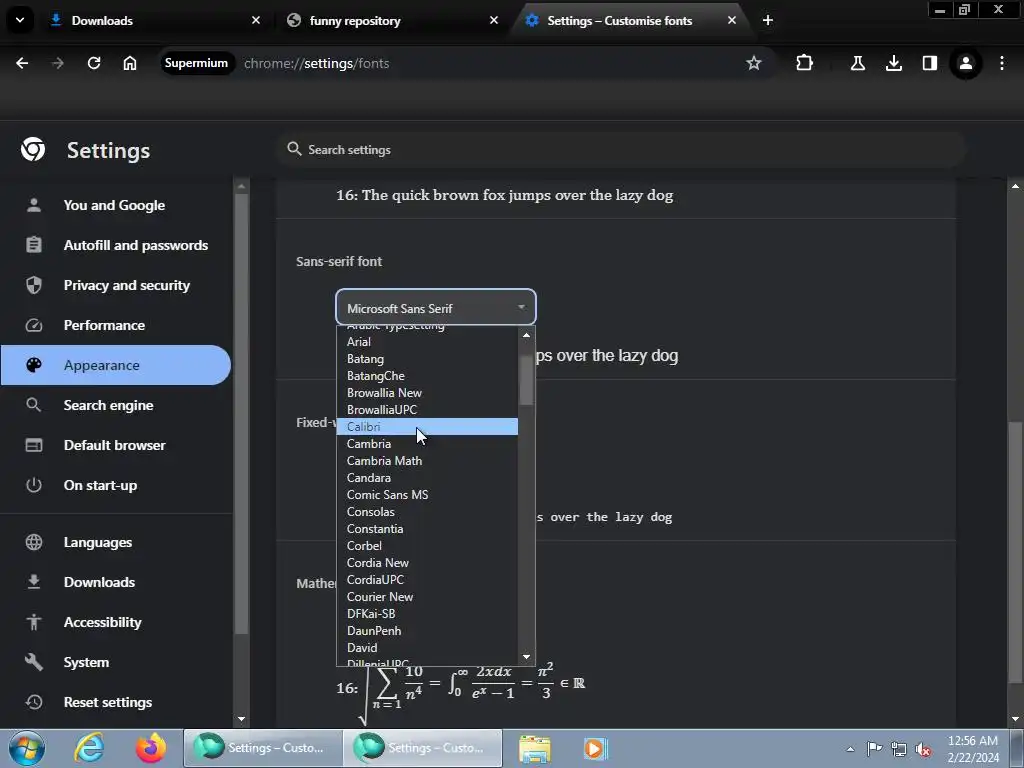Open the three-dot browser menu
The image size is (1024, 768).
1002,63
